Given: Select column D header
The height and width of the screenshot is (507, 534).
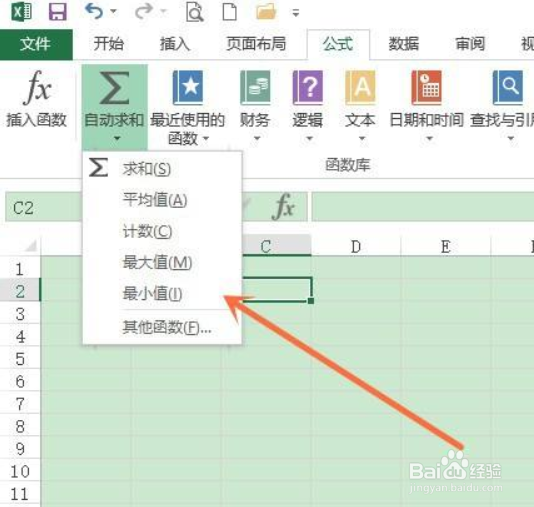Looking at the screenshot, I should [356, 246].
